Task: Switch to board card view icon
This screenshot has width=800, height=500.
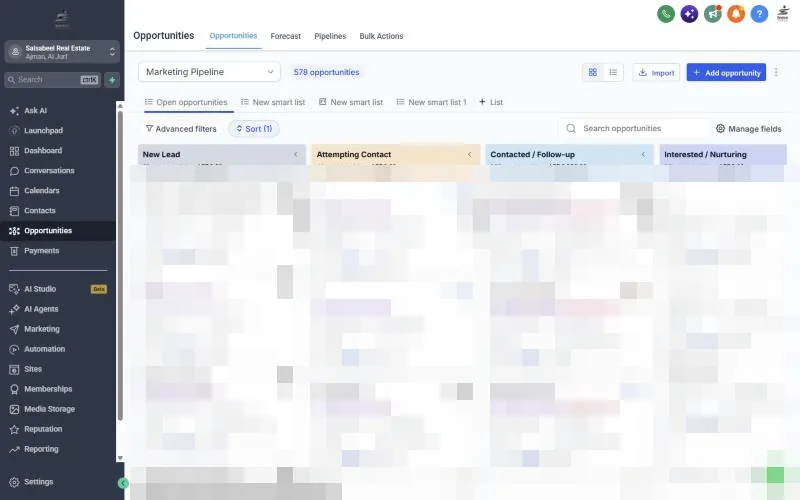Action: click(593, 72)
